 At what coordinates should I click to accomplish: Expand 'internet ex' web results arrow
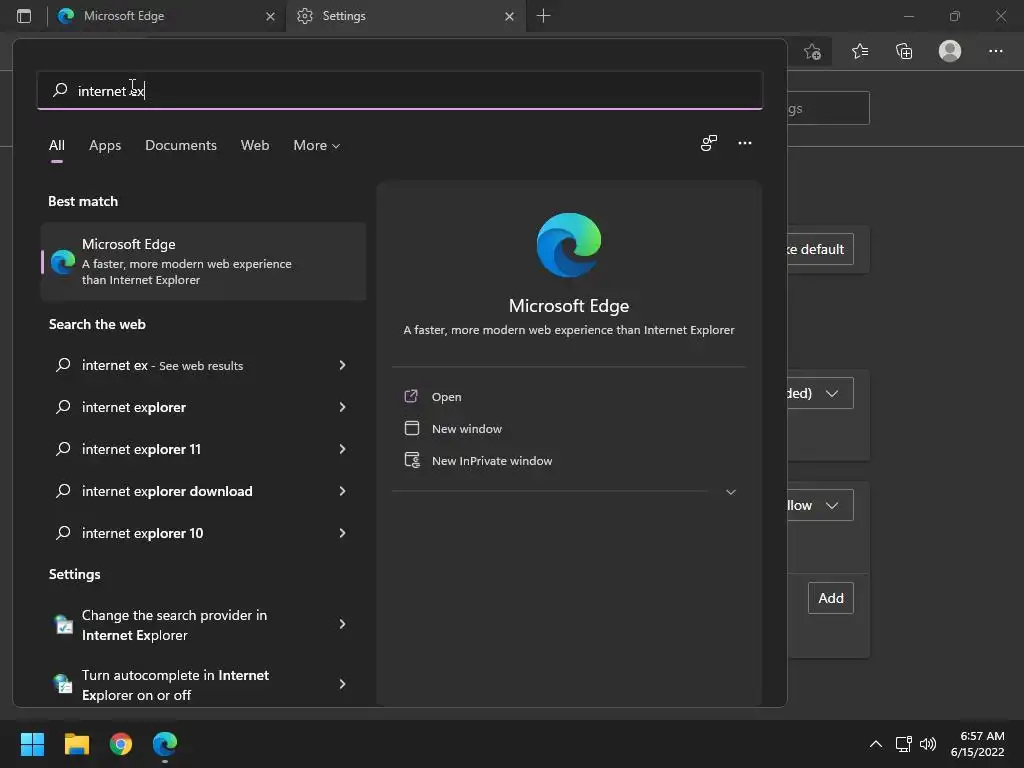coord(342,365)
